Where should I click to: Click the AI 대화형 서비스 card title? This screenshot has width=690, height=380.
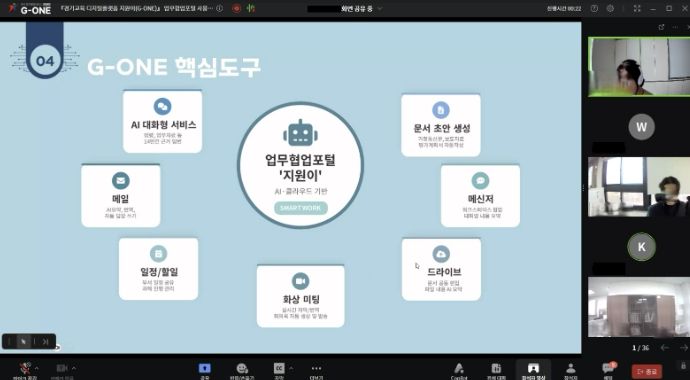click(163, 125)
